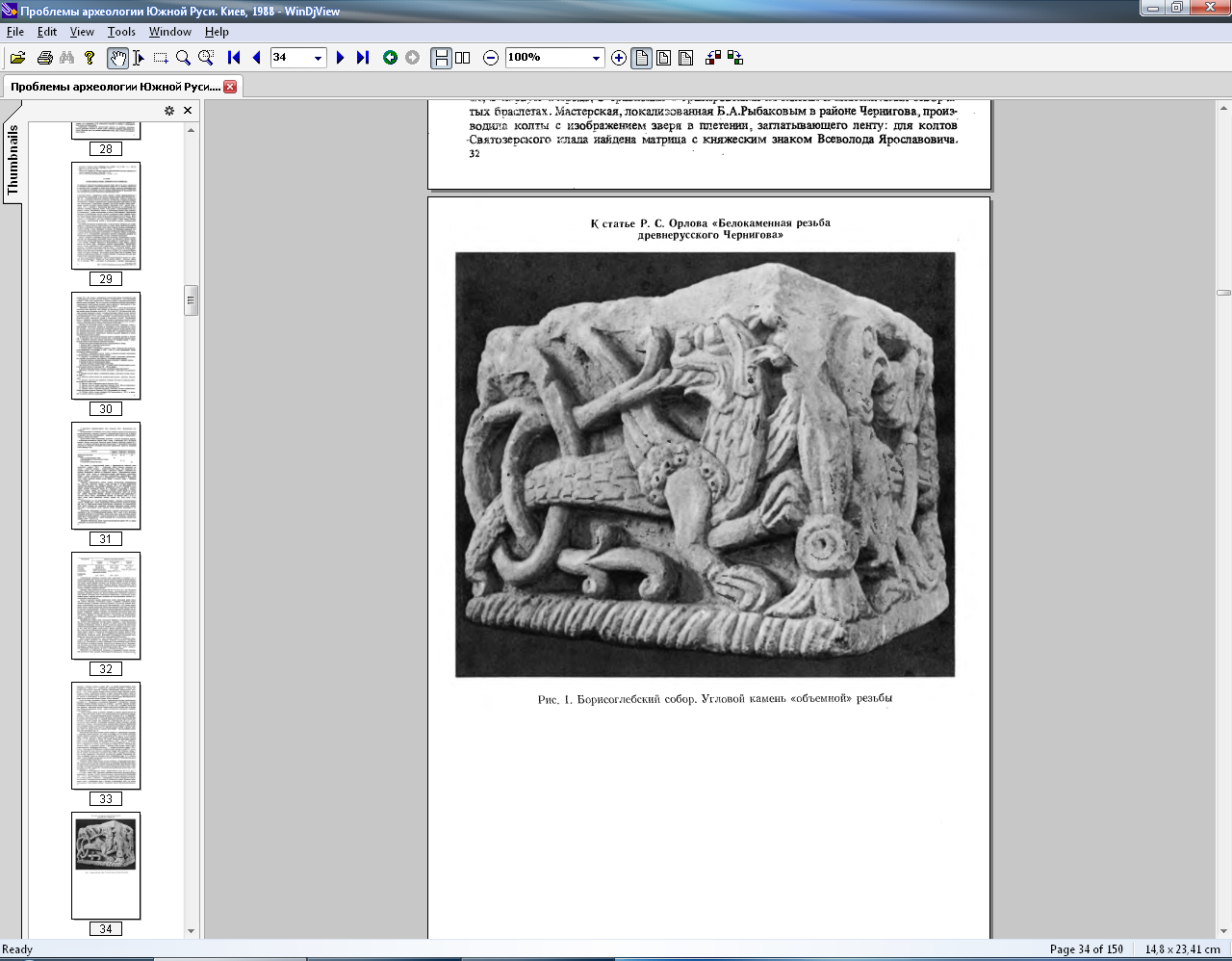This screenshot has width=1232, height=961.
Task: Select the third page-fit zoom icon
Action: point(685,58)
